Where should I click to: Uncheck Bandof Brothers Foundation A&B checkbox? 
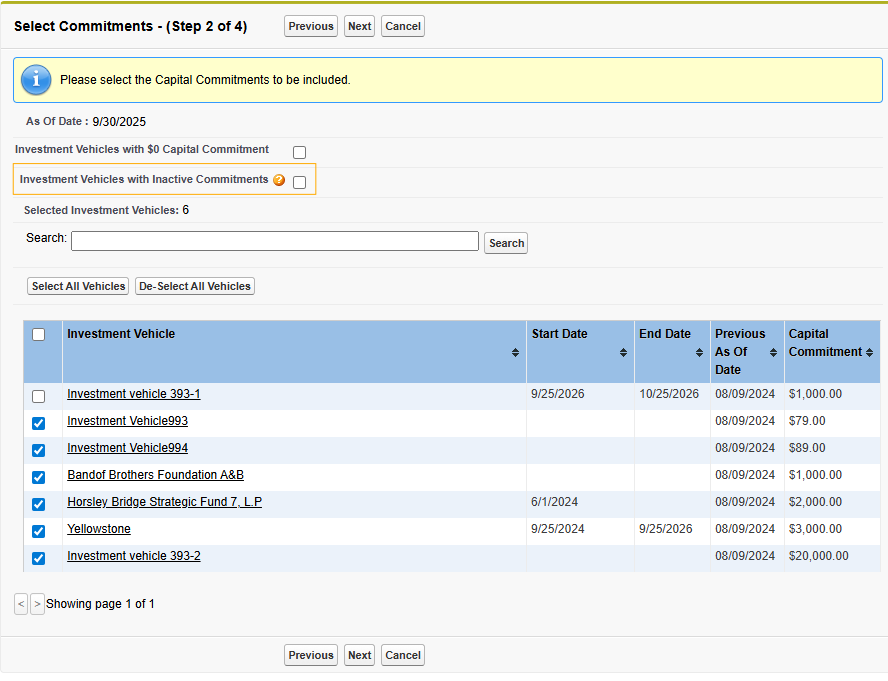[x=39, y=478]
